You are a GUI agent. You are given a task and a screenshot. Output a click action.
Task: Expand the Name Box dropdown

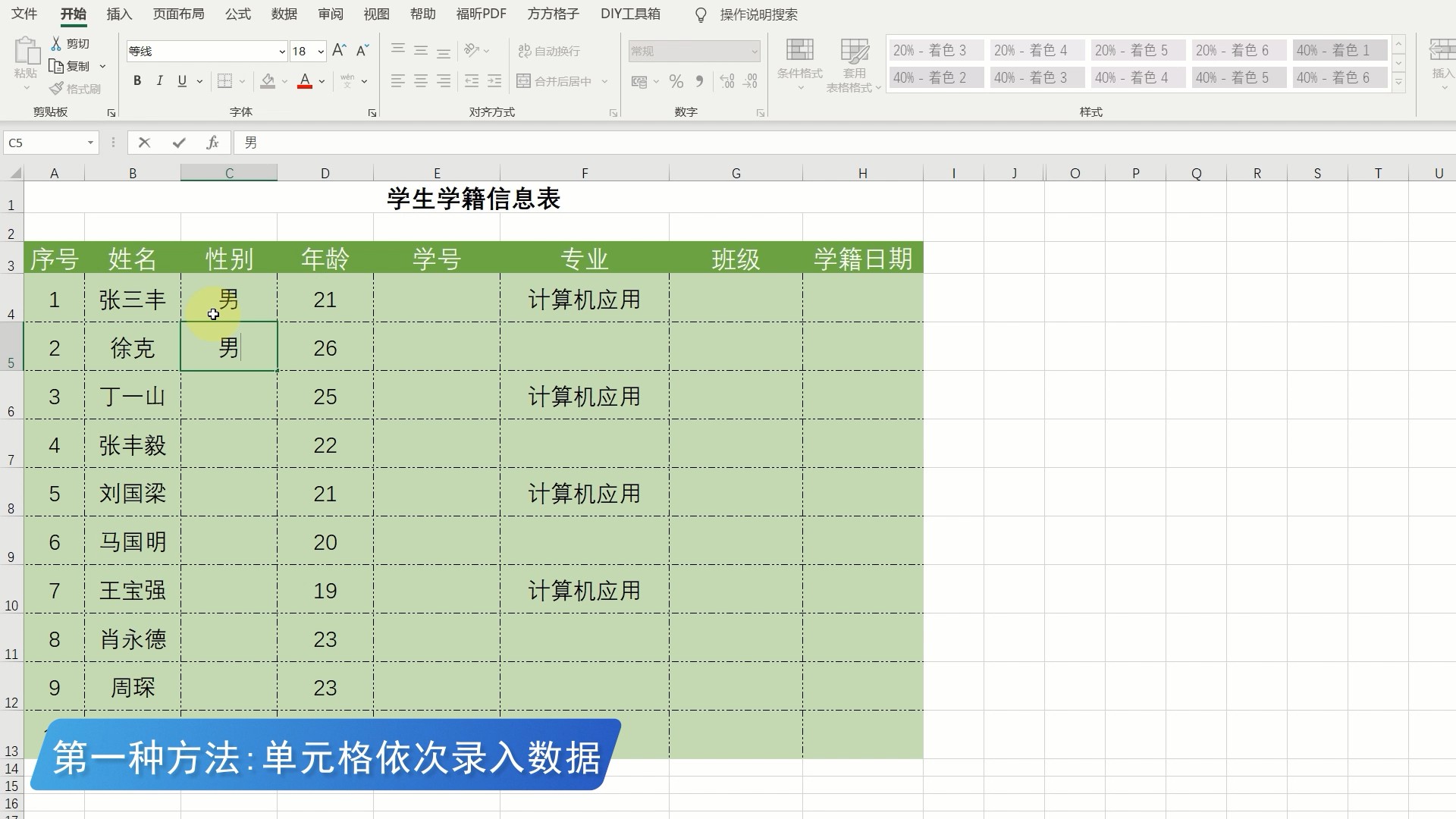(90, 143)
